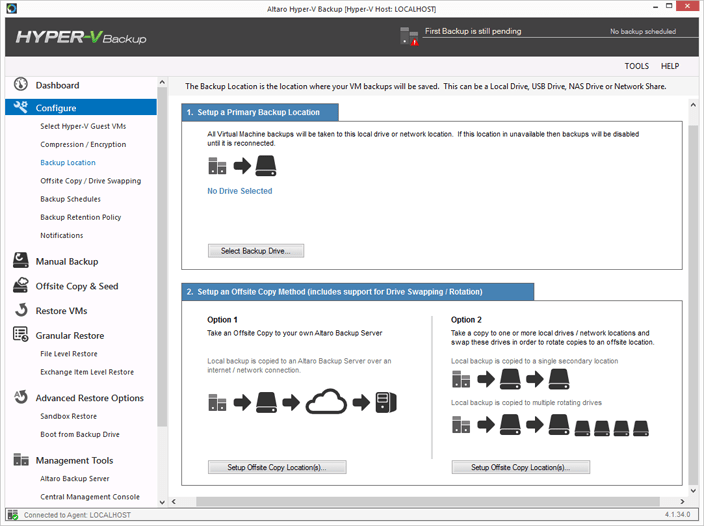Screen dimensions: 704x526
Task: Click the Offsite Copy & Seed icon
Action: (x=20, y=286)
